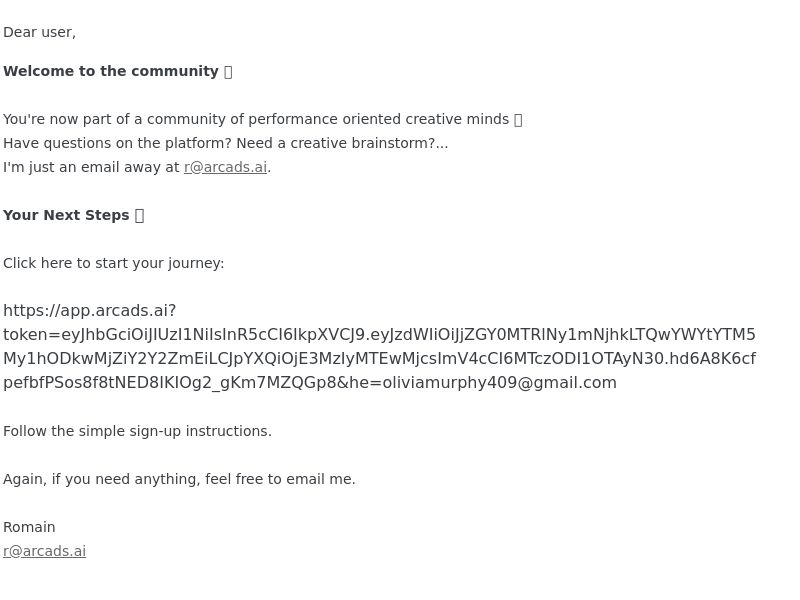Click the emoji glyph after "Welcome to the community"
The width and height of the screenshot is (800, 600).
228,71
